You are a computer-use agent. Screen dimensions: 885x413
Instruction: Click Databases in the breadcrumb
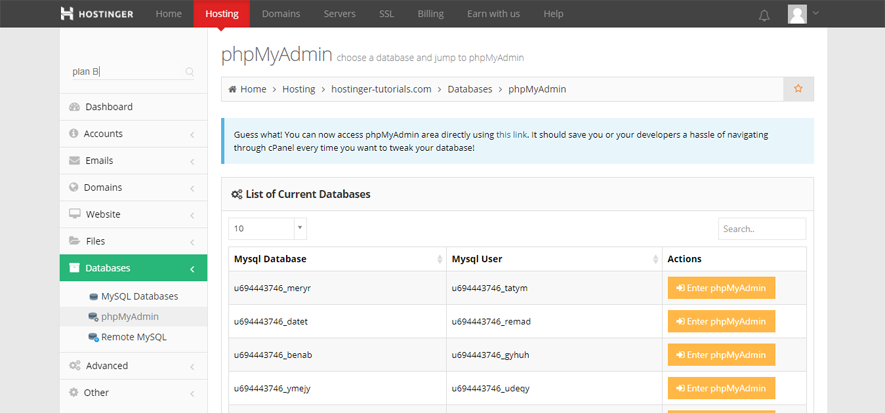point(470,89)
